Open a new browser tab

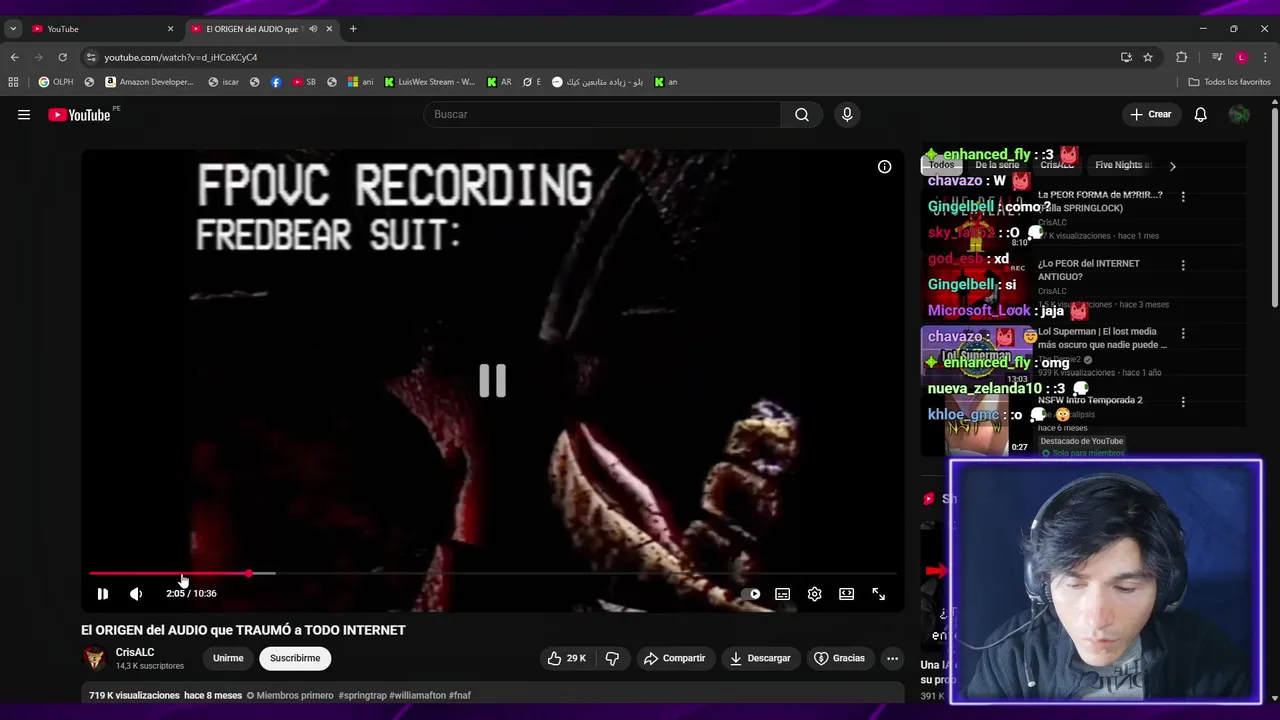[353, 29]
